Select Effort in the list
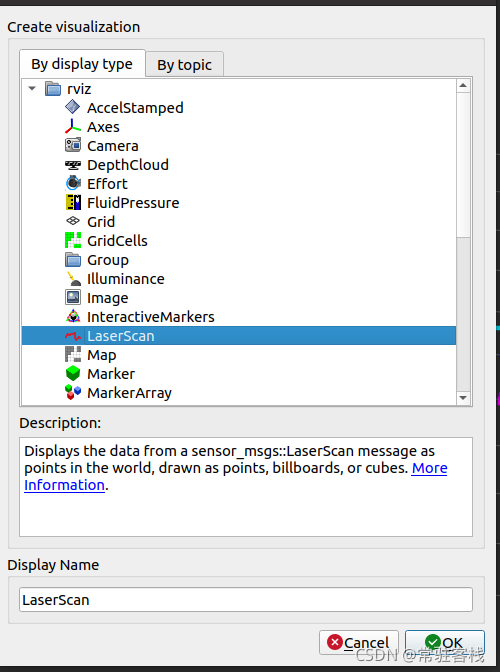500x672 pixels. pyautogui.click(x=107, y=184)
